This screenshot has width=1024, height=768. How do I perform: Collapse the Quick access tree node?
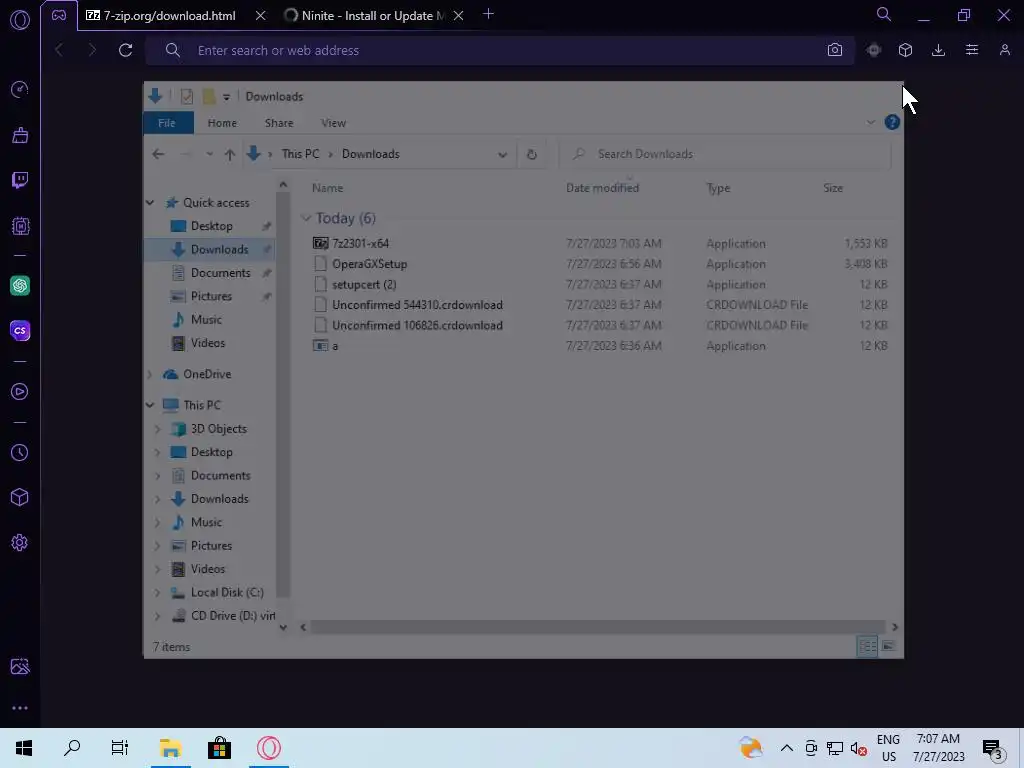[150, 202]
